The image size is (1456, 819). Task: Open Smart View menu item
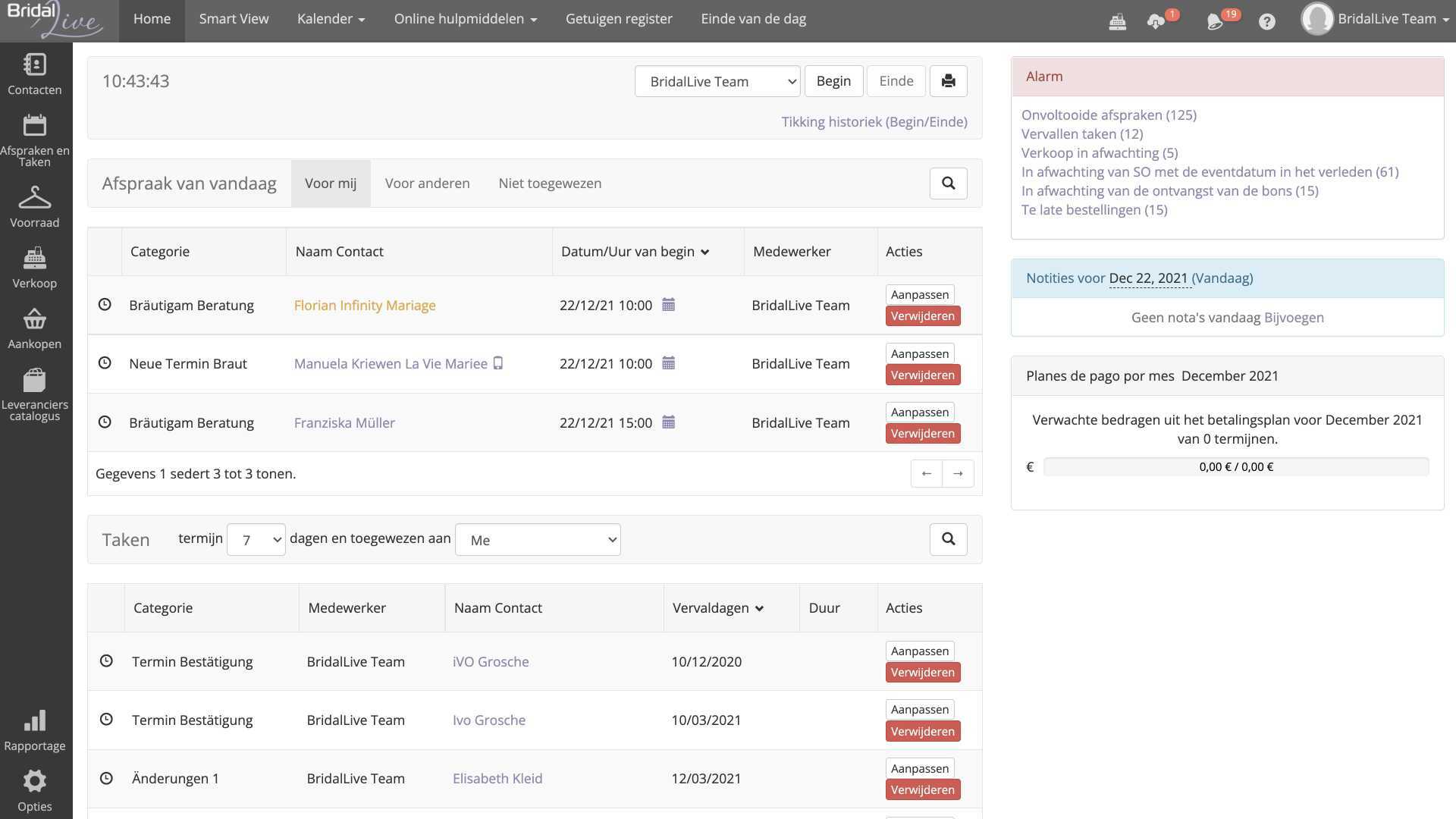(x=234, y=19)
